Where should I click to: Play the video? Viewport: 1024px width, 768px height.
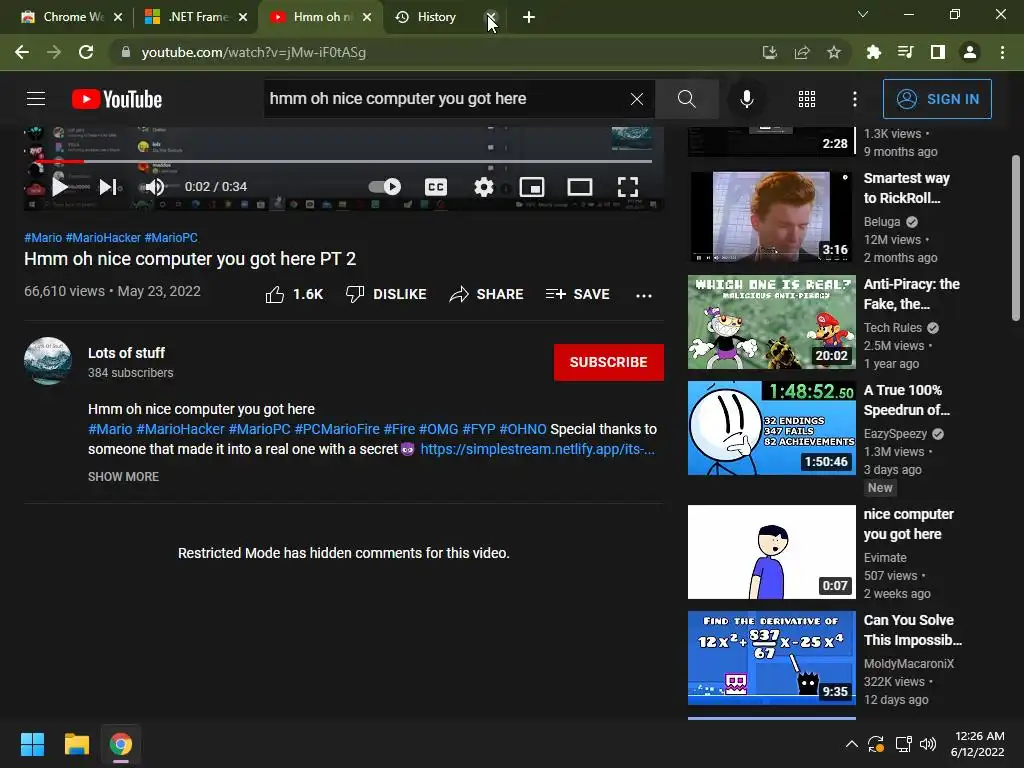(x=59, y=187)
